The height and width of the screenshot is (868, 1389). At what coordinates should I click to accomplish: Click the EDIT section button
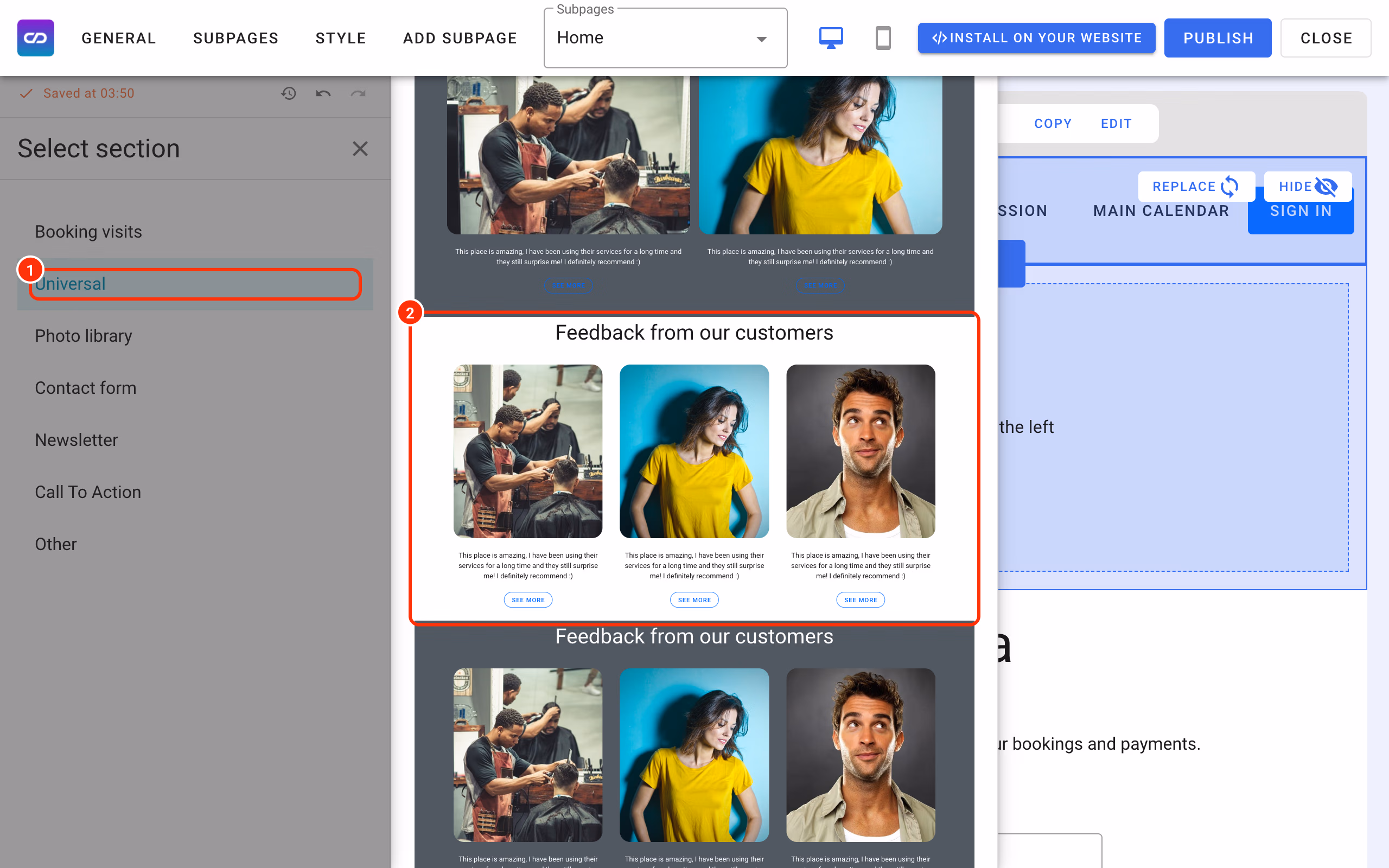(x=1117, y=124)
